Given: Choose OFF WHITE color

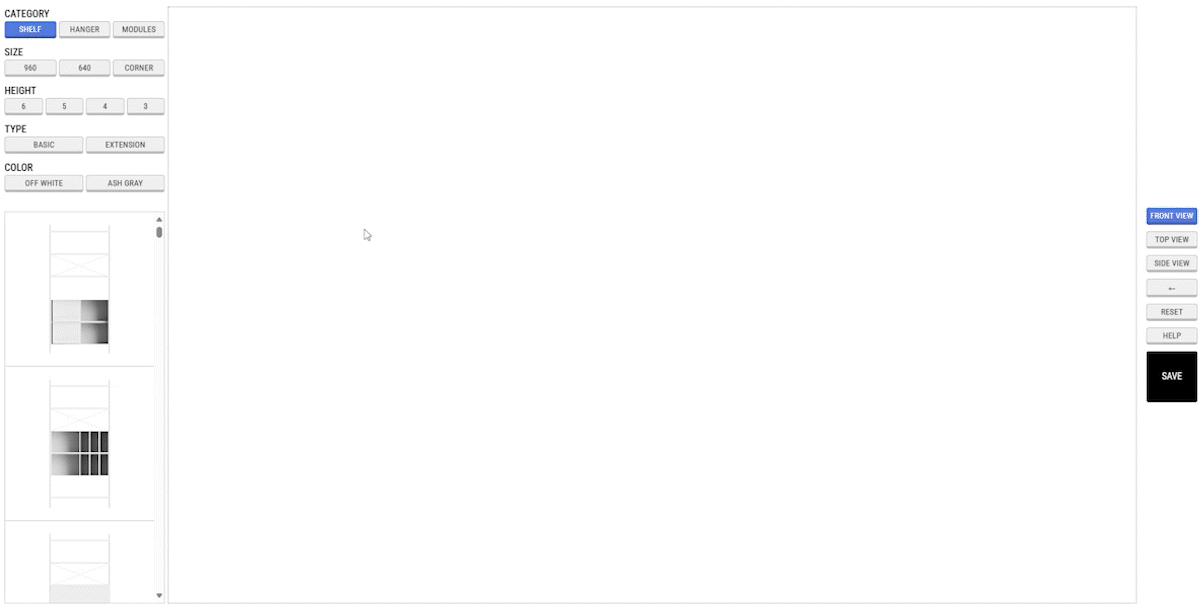Looking at the screenshot, I should 44,183.
